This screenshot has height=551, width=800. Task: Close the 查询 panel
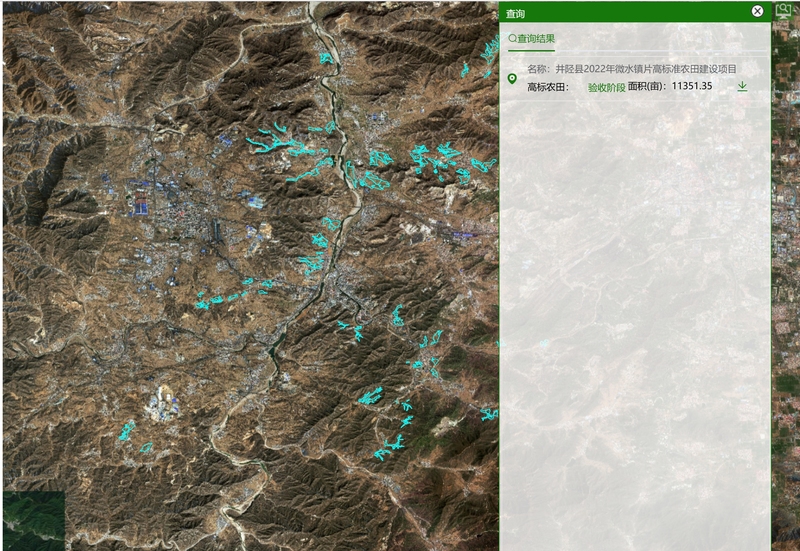[757, 11]
